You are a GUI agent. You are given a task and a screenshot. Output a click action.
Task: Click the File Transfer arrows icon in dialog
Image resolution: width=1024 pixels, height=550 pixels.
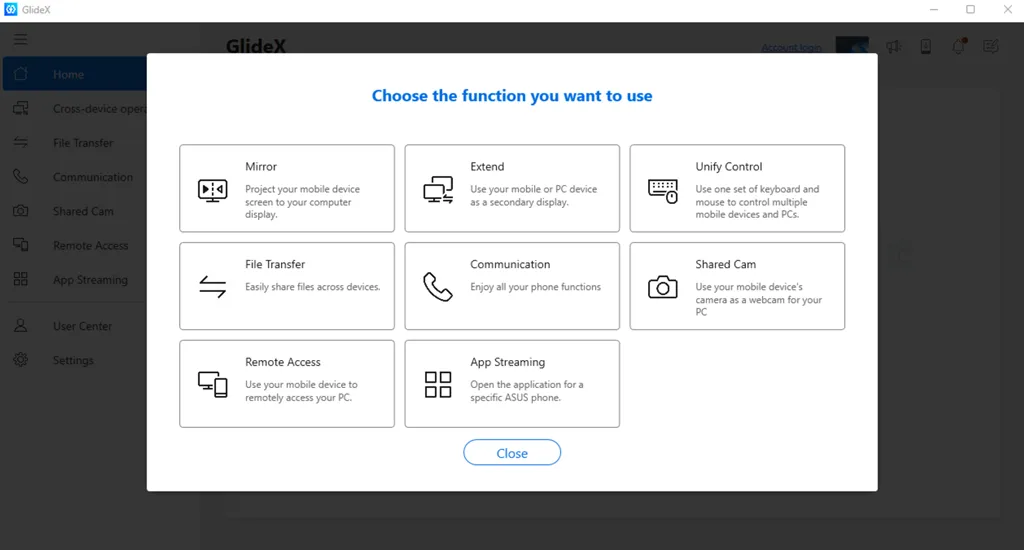click(213, 287)
